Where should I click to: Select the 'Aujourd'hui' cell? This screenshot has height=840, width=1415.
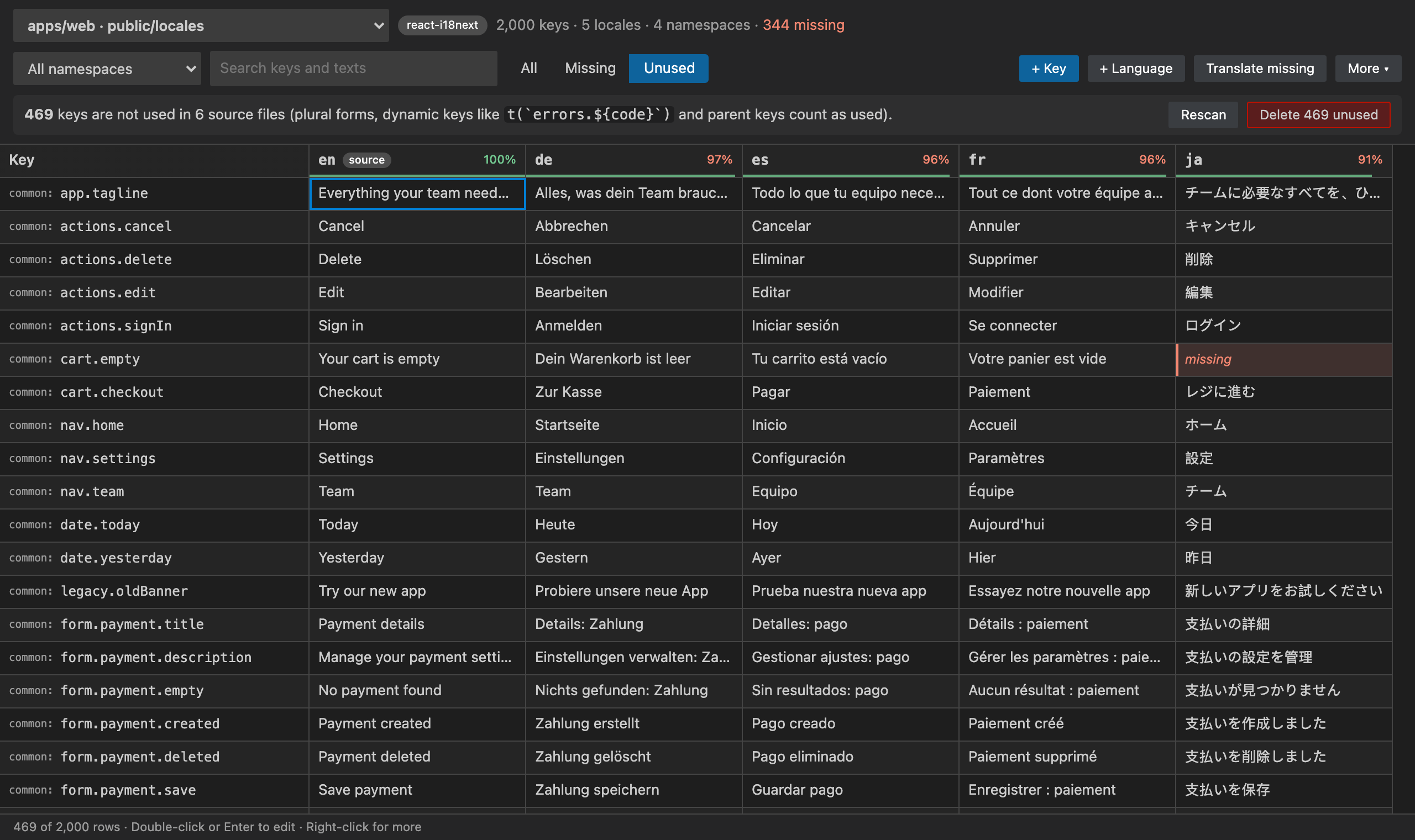click(1067, 526)
